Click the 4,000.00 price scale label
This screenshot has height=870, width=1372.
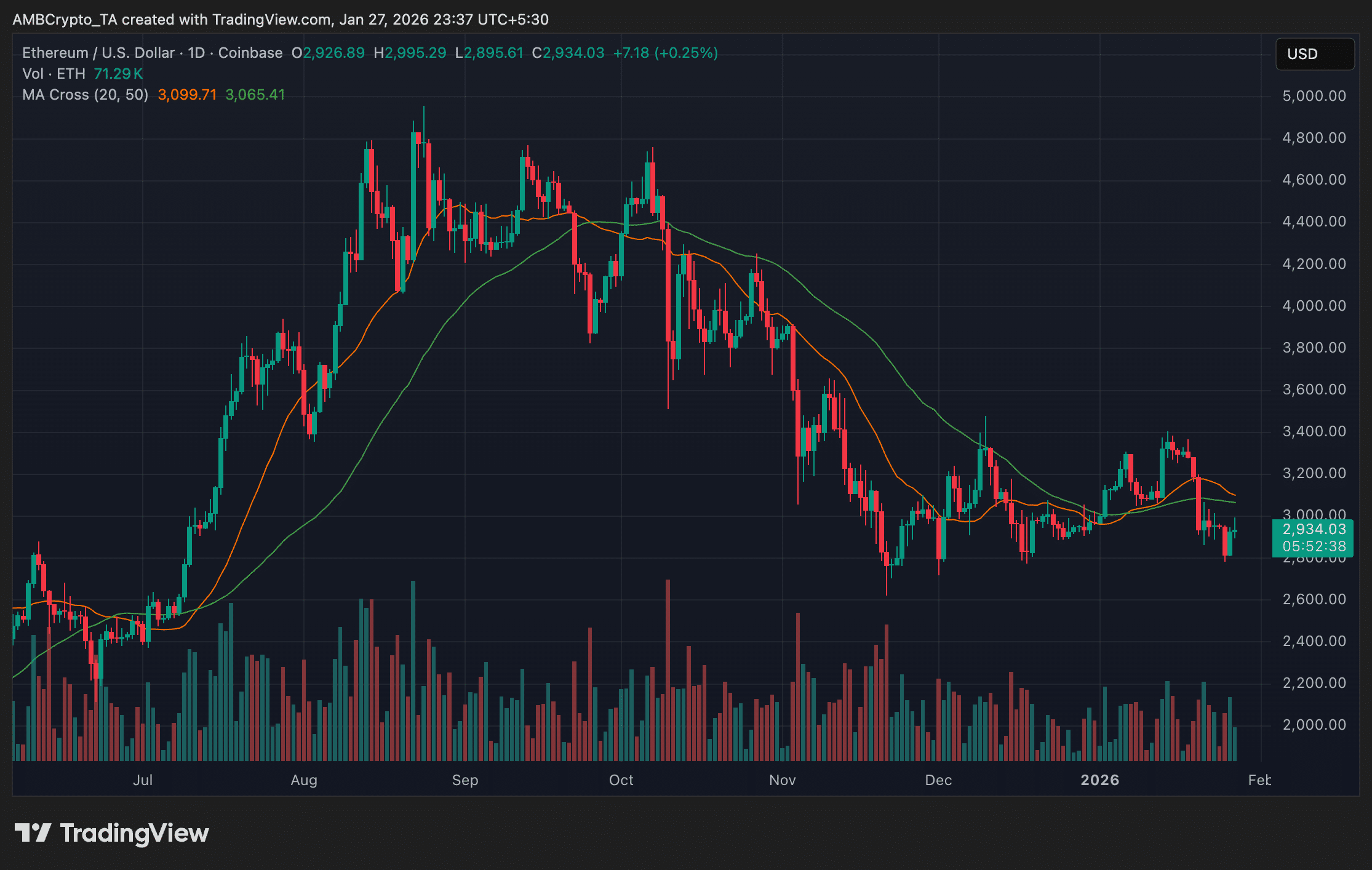pyautogui.click(x=1314, y=306)
